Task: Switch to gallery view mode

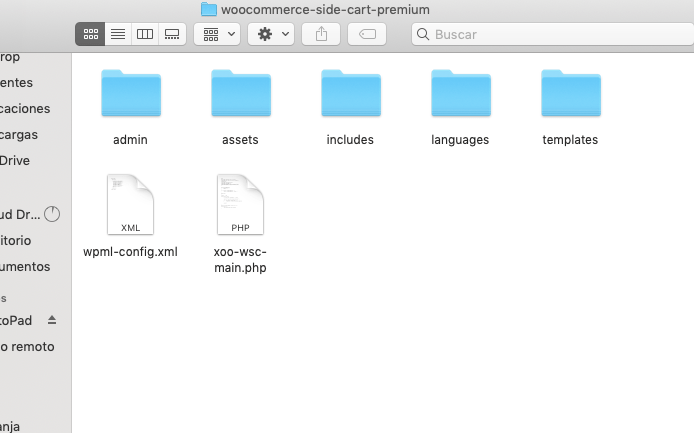Action: (x=172, y=34)
